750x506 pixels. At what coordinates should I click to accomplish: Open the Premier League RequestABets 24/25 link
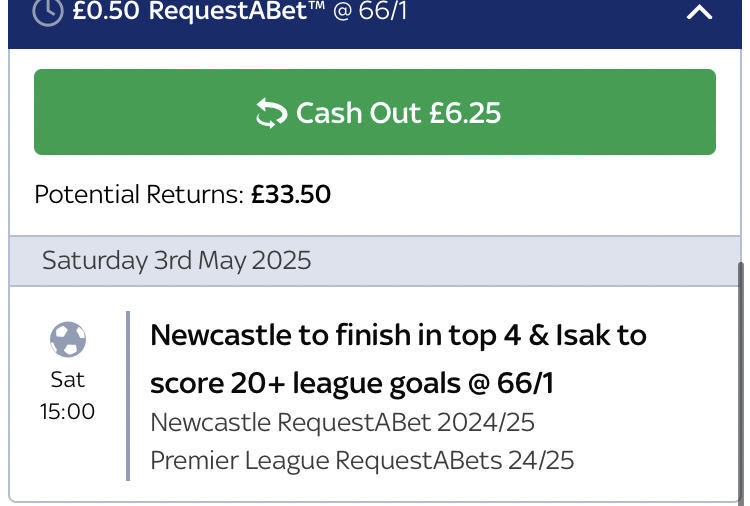click(362, 461)
